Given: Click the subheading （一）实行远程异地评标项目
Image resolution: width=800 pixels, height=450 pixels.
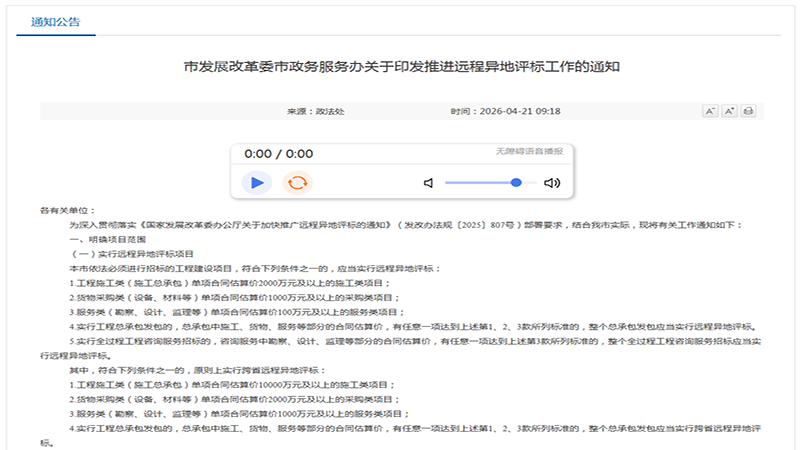Looking at the screenshot, I should pyautogui.click(x=131, y=254).
